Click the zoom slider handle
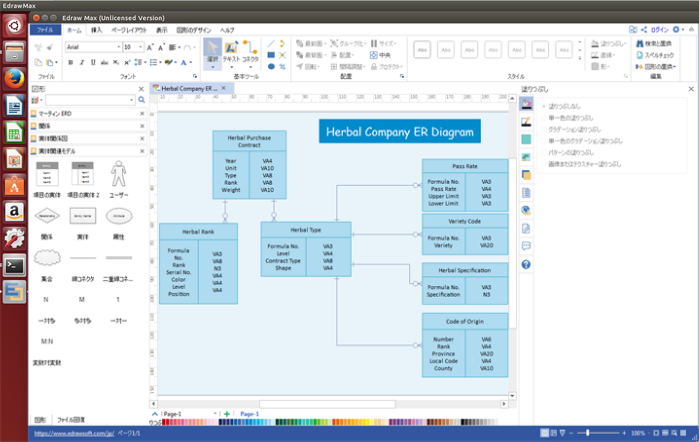This screenshot has width=699, height=442. pos(588,433)
